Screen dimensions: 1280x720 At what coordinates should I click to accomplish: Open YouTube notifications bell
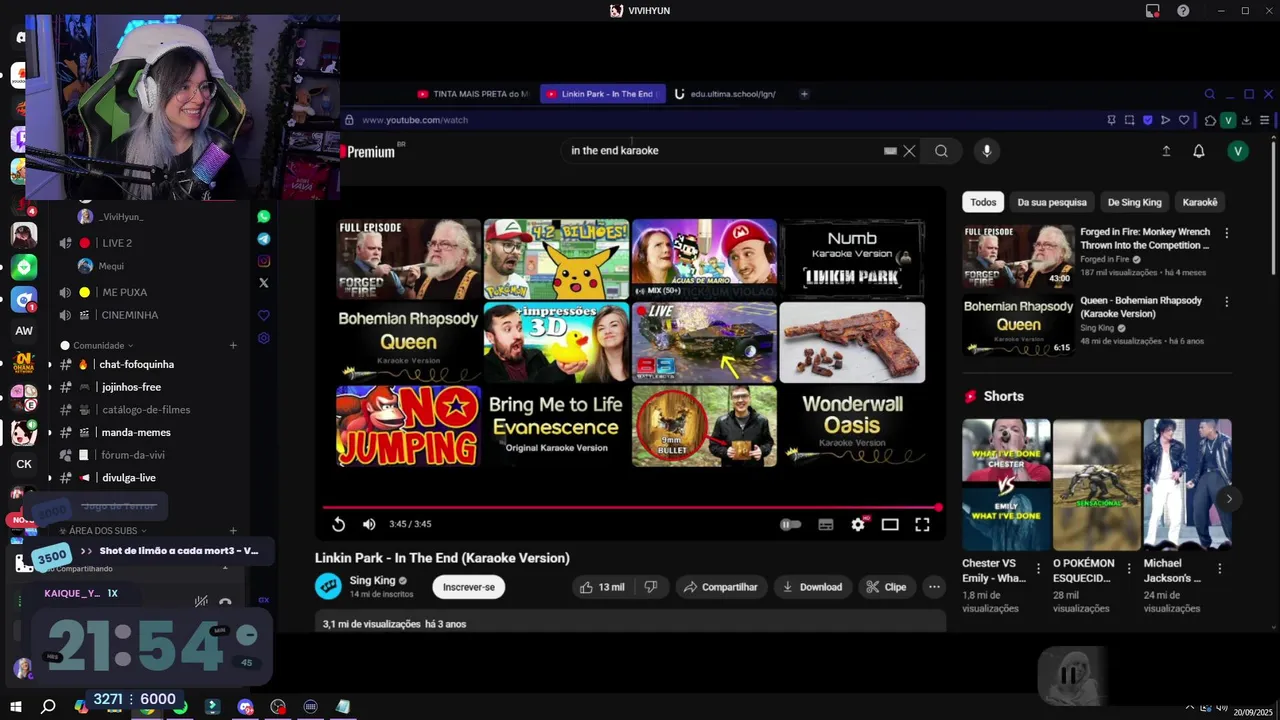click(1199, 151)
